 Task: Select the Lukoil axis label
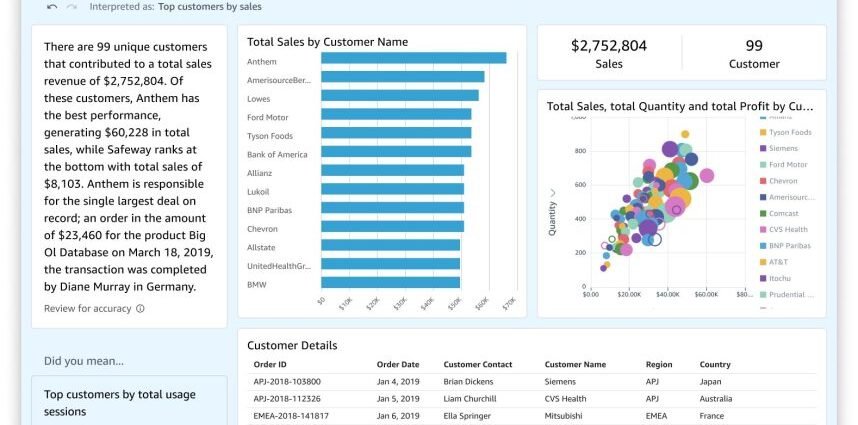coord(258,191)
